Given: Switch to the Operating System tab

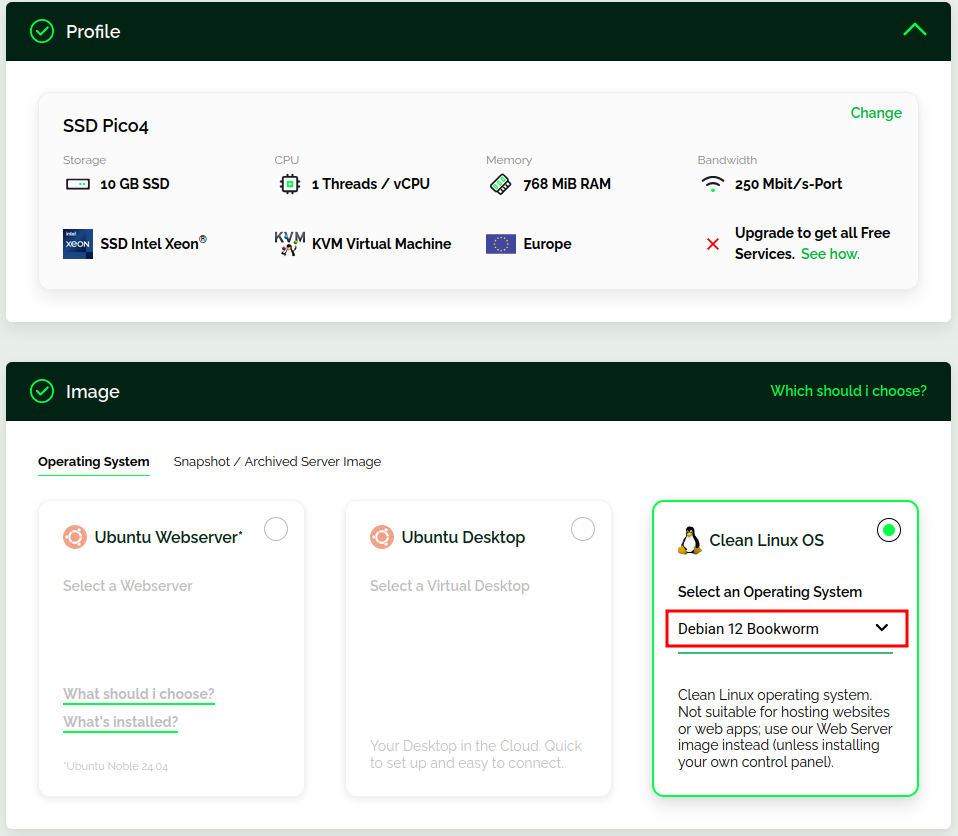Looking at the screenshot, I should (94, 462).
